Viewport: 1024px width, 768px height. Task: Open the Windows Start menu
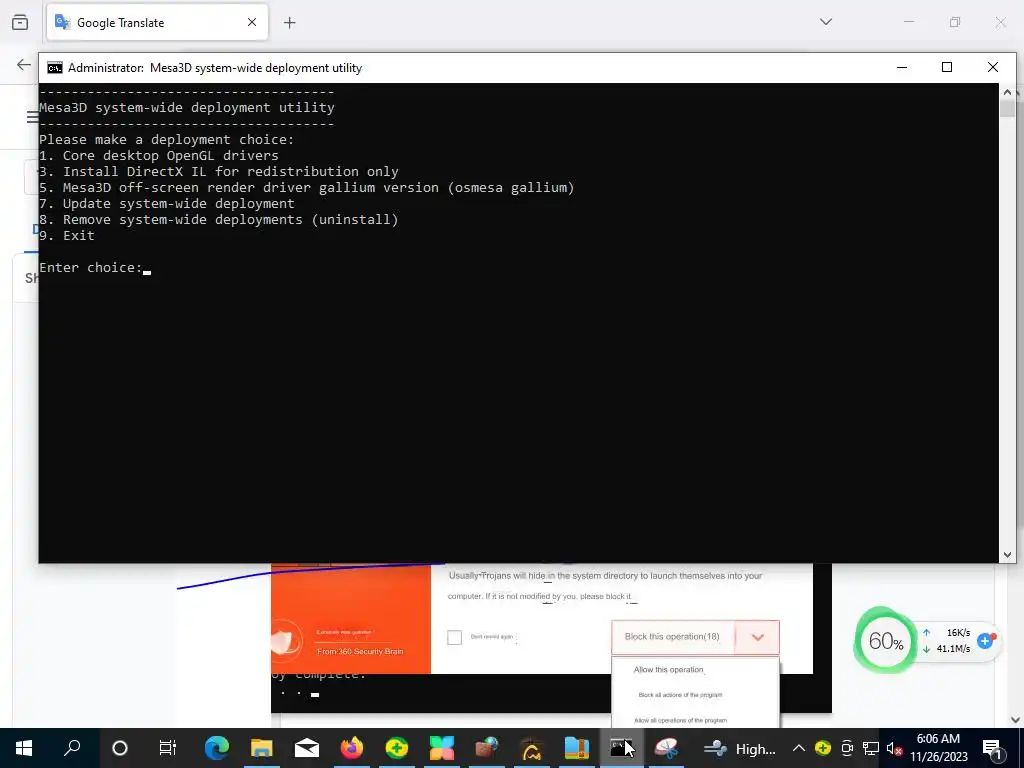(x=24, y=748)
